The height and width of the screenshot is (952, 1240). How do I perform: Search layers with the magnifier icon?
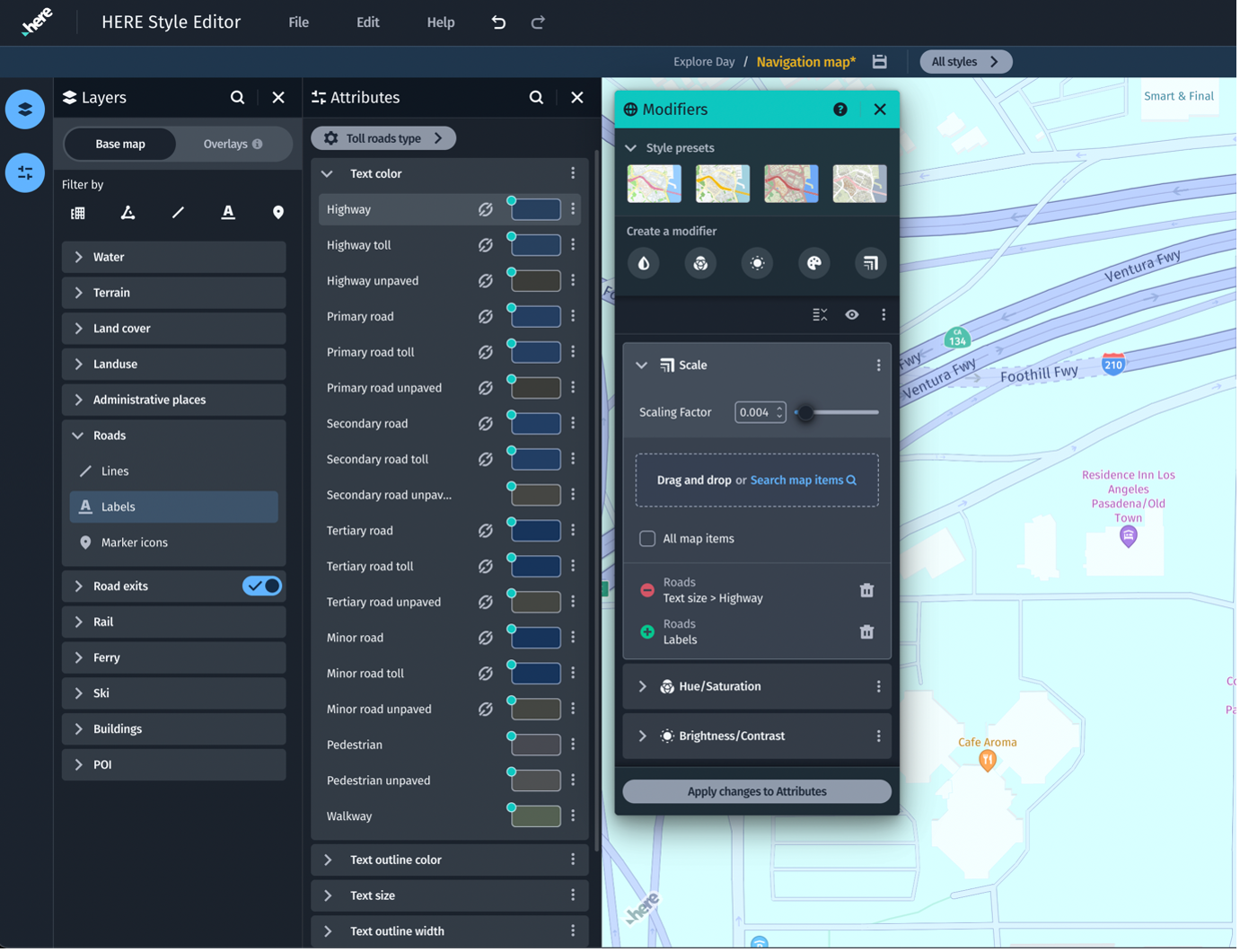tap(237, 98)
